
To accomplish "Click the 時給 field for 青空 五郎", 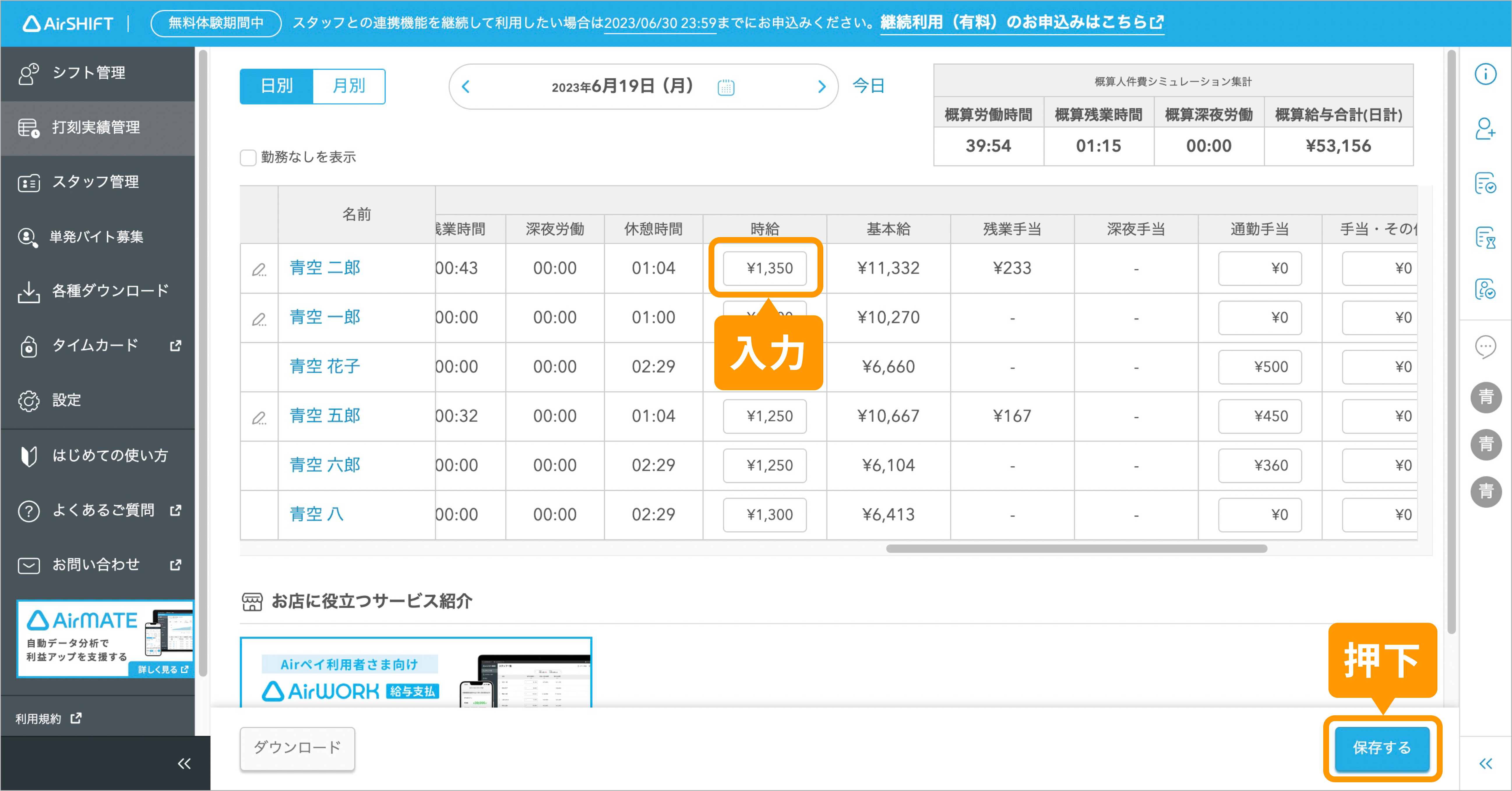I will (765, 416).
